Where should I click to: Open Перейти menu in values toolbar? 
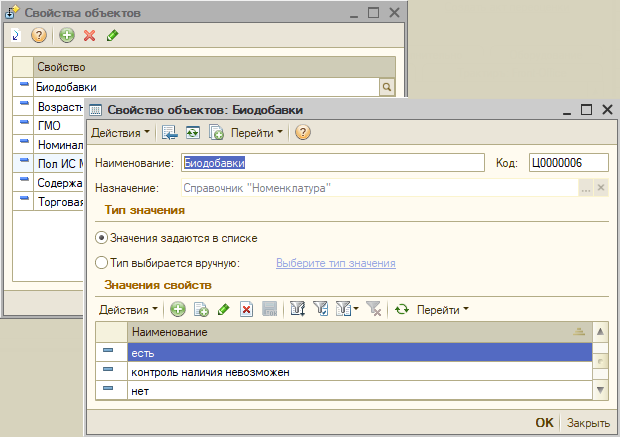coord(442,310)
